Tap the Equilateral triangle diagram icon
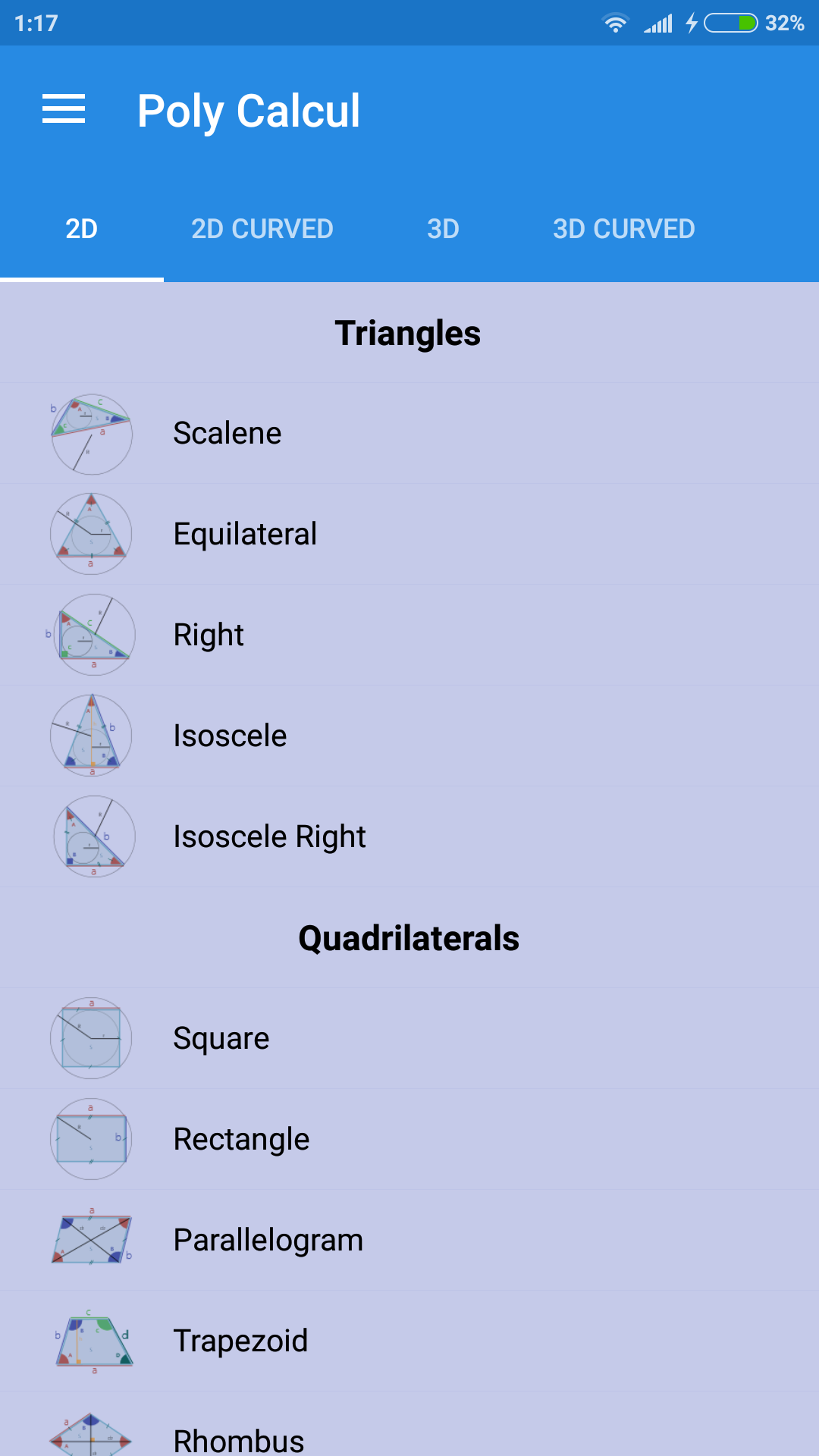Image resolution: width=819 pixels, height=1456 pixels. click(x=91, y=534)
